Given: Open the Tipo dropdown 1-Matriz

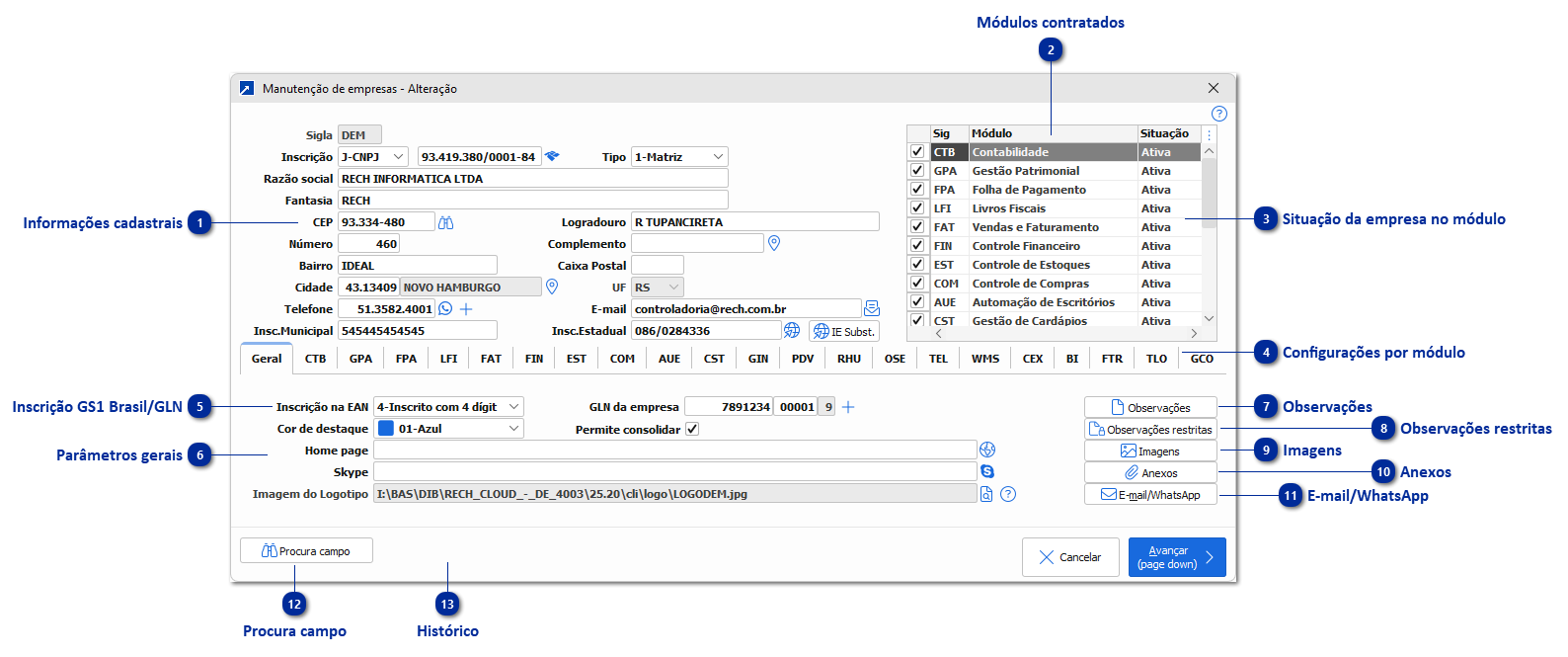Looking at the screenshot, I should click(x=679, y=157).
